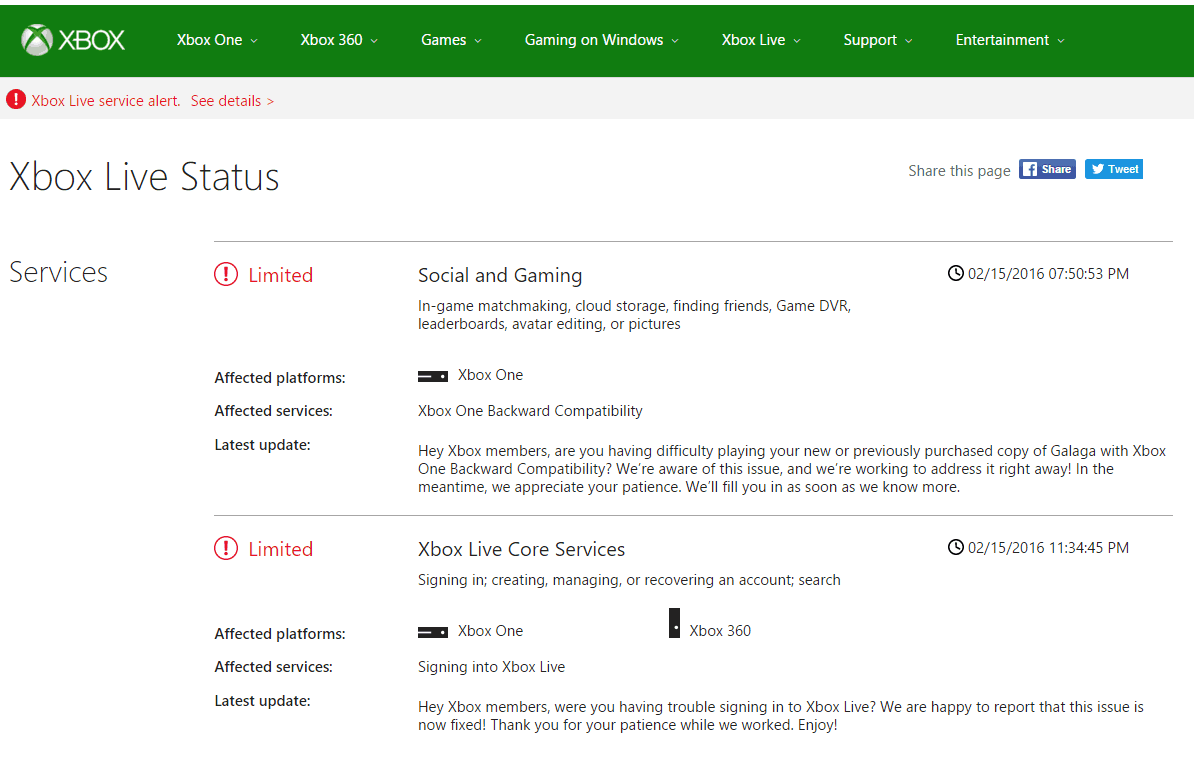Open the Xbox 360 menu

point(339,40)
